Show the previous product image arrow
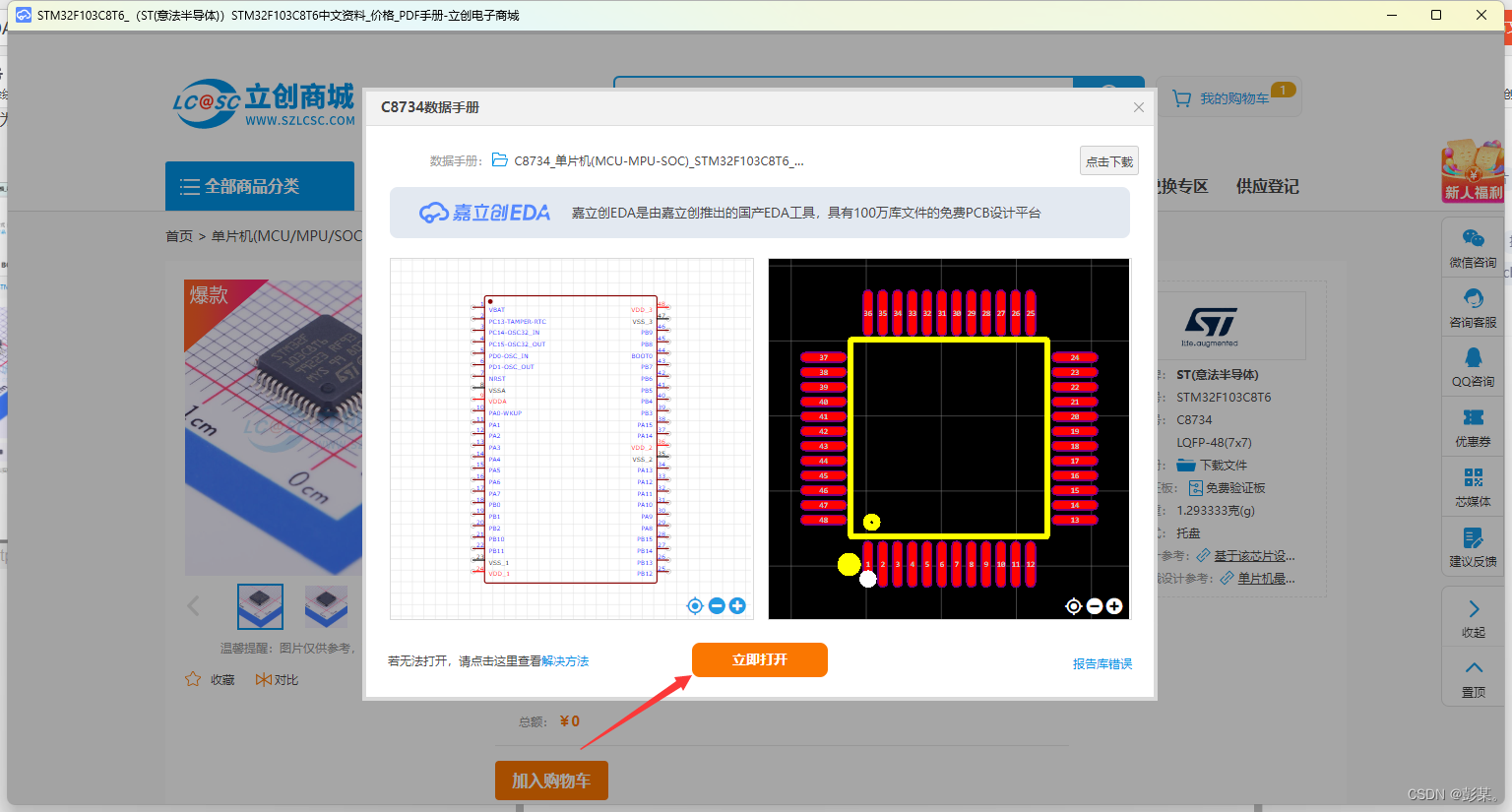 click(193, 606)
